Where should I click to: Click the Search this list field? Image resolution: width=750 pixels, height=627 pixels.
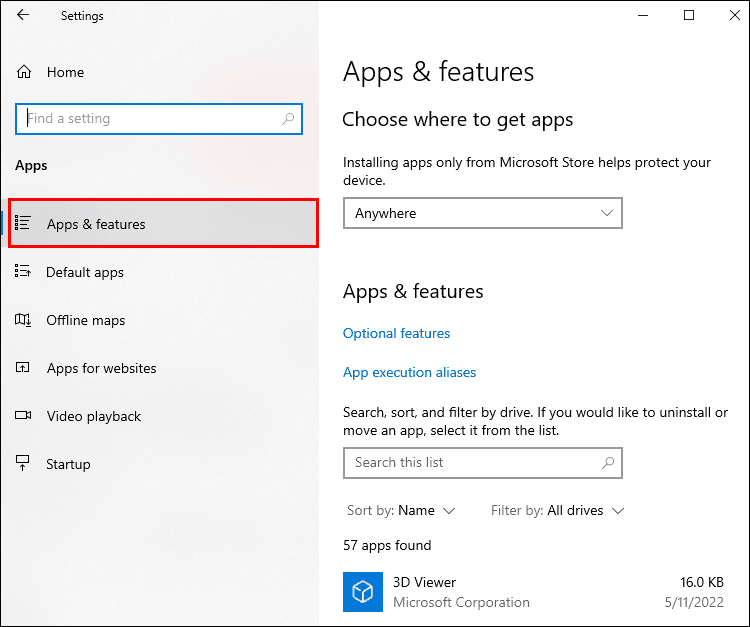(x=483, y=462)
